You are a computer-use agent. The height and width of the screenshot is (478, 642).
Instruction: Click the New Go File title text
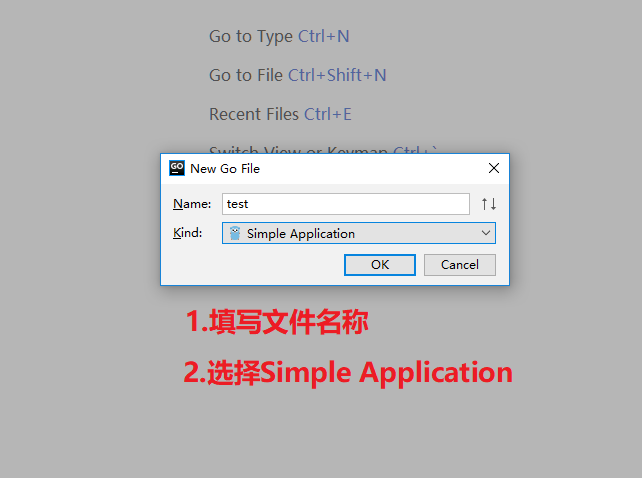point(225,169)
